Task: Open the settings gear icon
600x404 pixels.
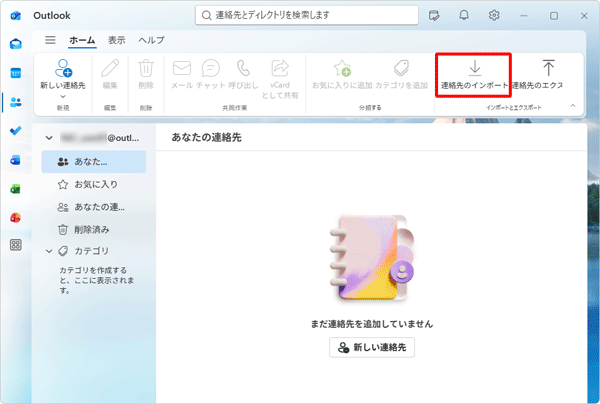Action: (494, 15)
